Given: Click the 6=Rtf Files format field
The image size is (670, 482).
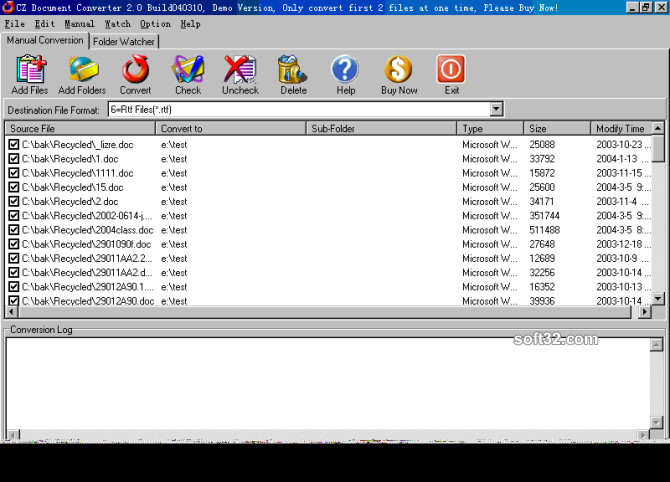Looking at the screenshot, I should (299, 109).
